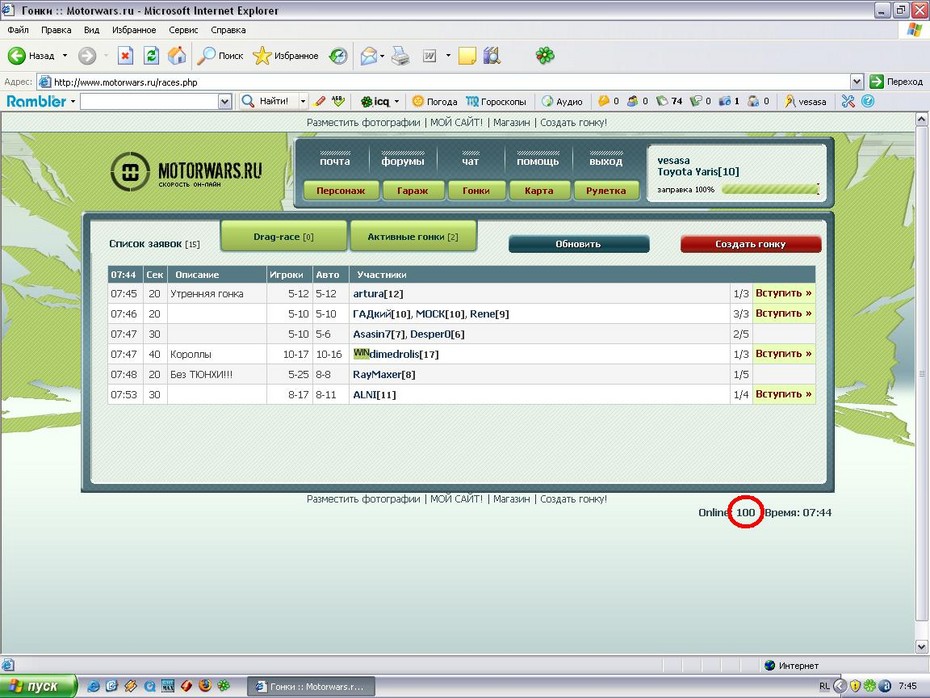Screen dimensions: 930x698
Task: Expand the Edit with Word dropdown arrow
Action: 448,56
